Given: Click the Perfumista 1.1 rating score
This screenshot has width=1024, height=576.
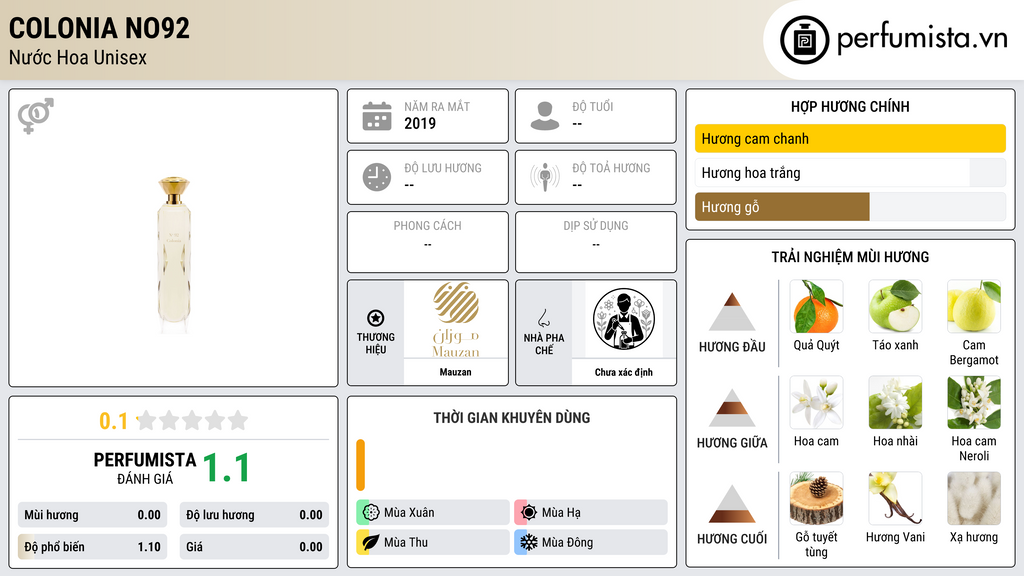Looking at the screenshot, I should click(227, 468).
